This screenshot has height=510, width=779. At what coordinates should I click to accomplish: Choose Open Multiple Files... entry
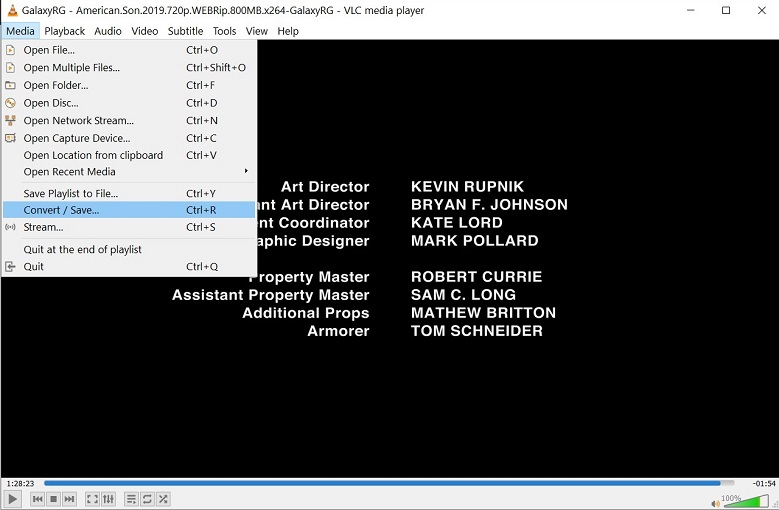coord(129,68)
